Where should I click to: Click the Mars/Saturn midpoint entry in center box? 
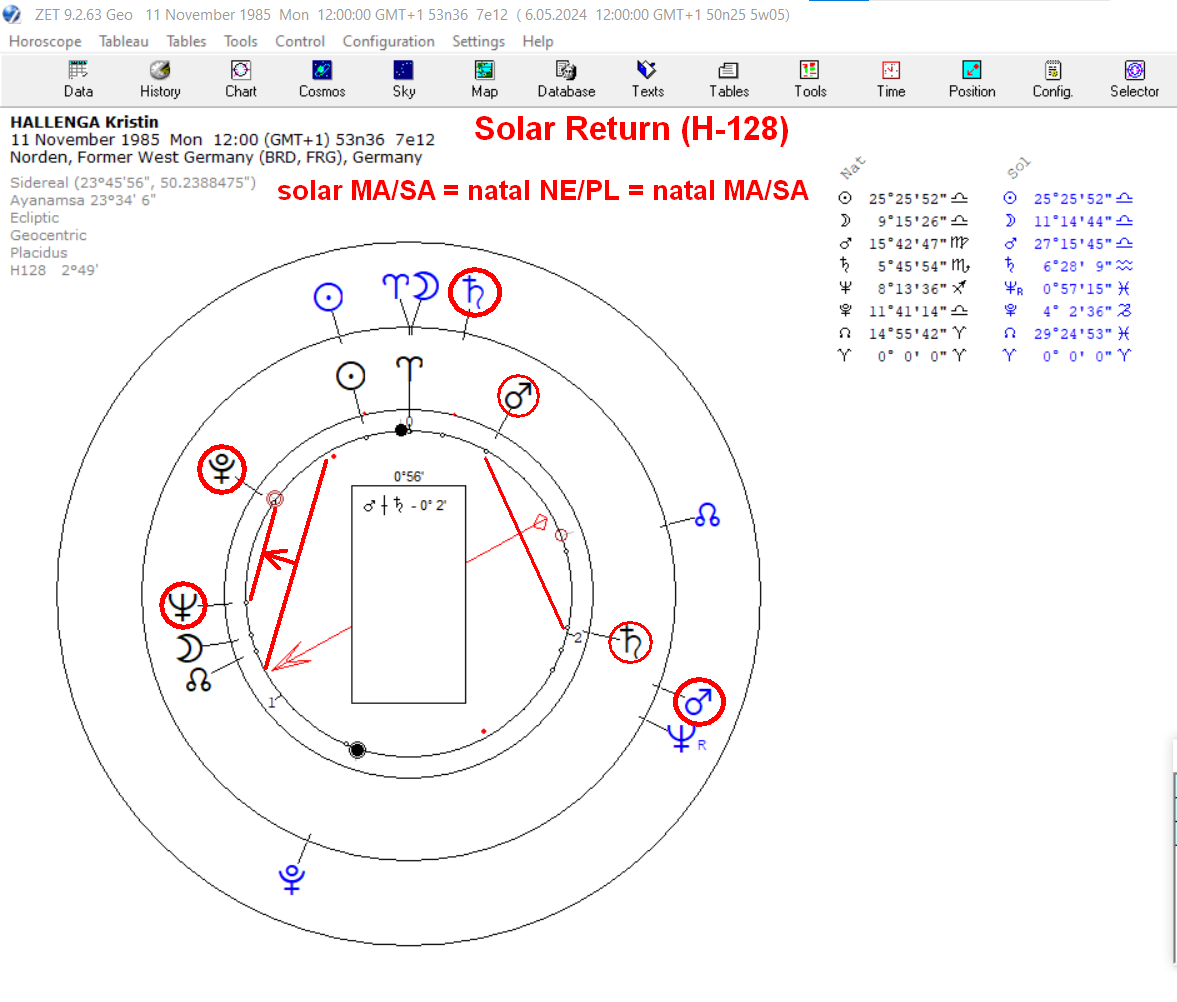[405, 505]
